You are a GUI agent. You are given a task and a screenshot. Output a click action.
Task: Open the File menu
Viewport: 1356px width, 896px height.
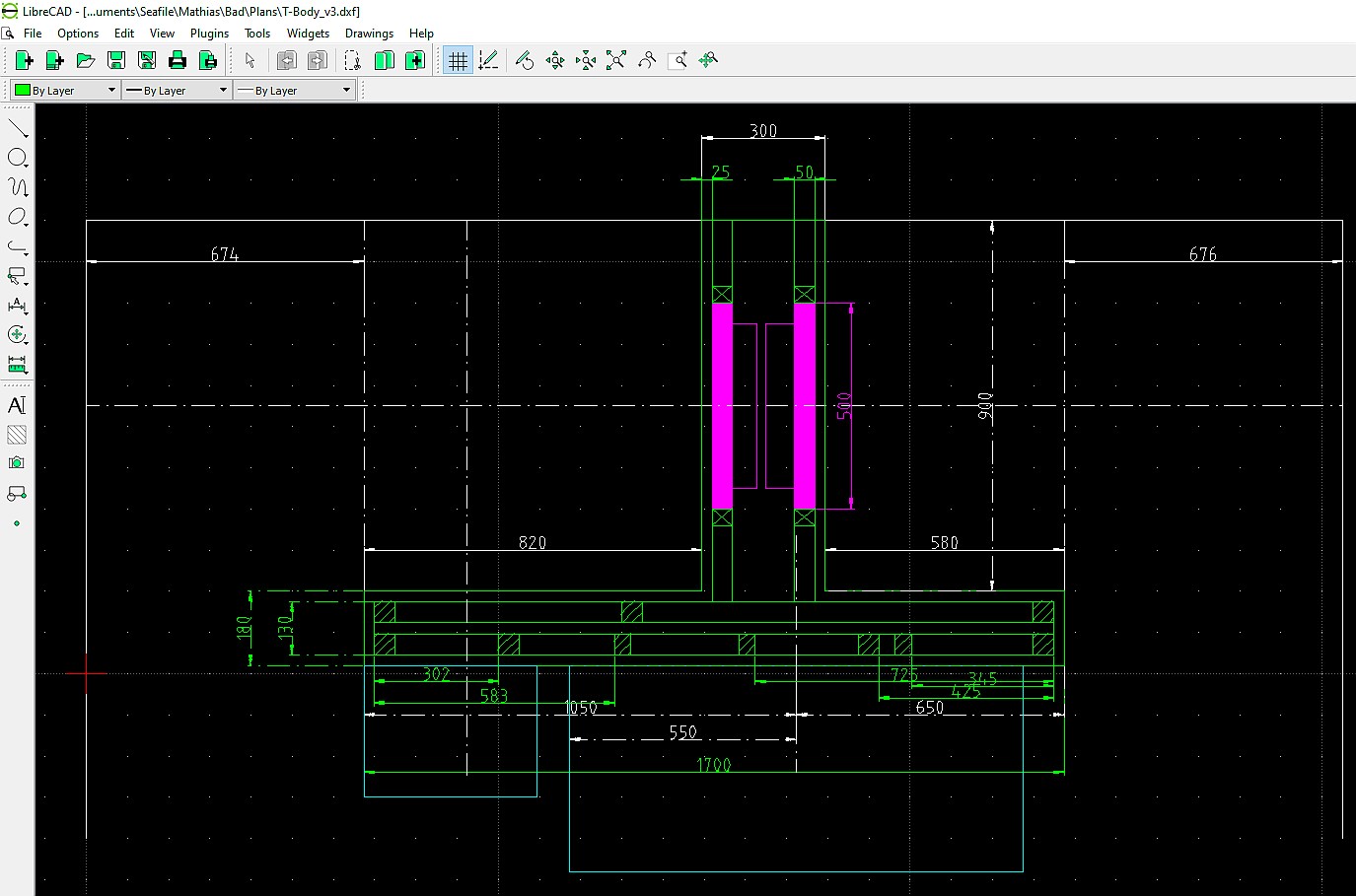pyautogui.click(x=33, y=34)
